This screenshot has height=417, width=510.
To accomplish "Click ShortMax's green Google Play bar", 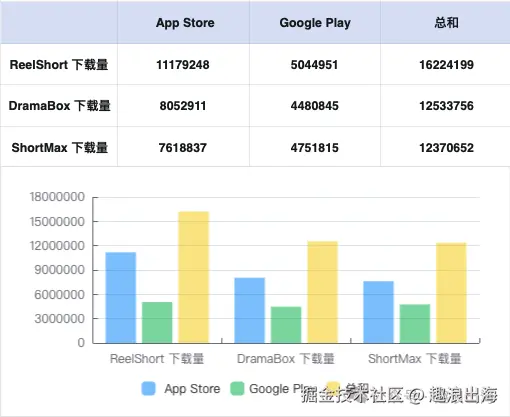I will pos(415,324).
